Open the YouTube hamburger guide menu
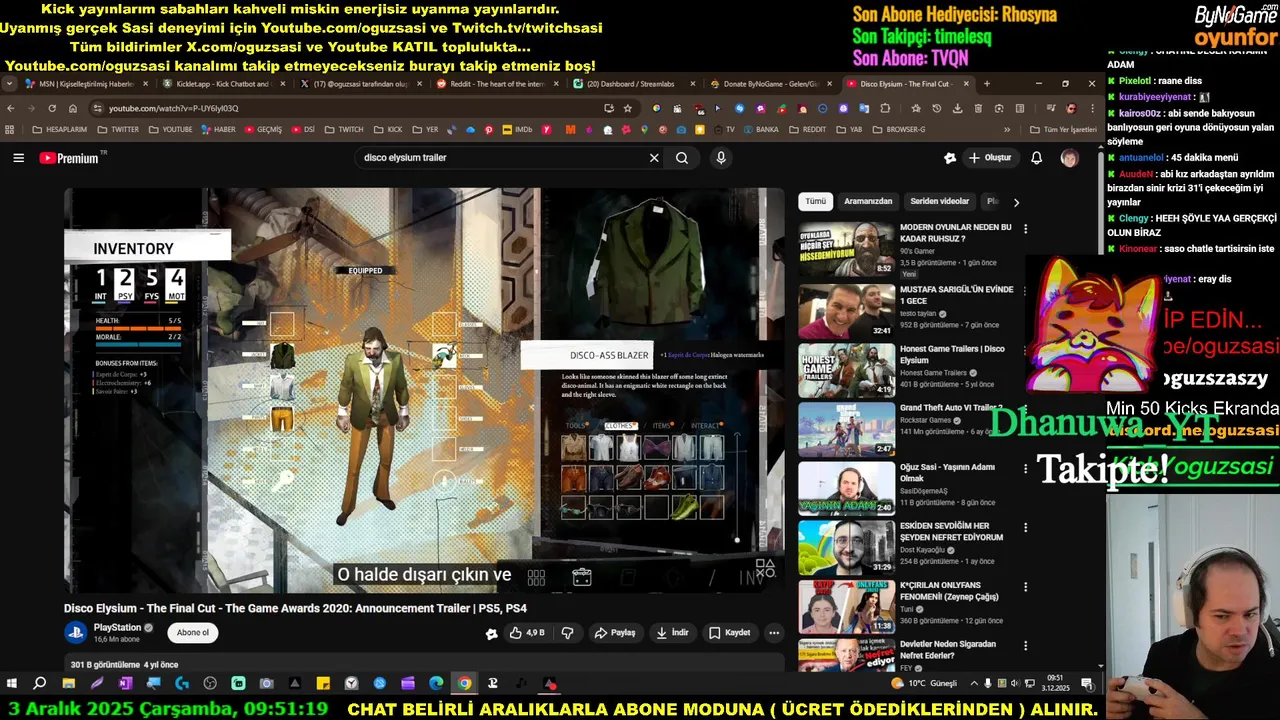Viewport: 1280px width, 720px height. [x=18, y=158]
